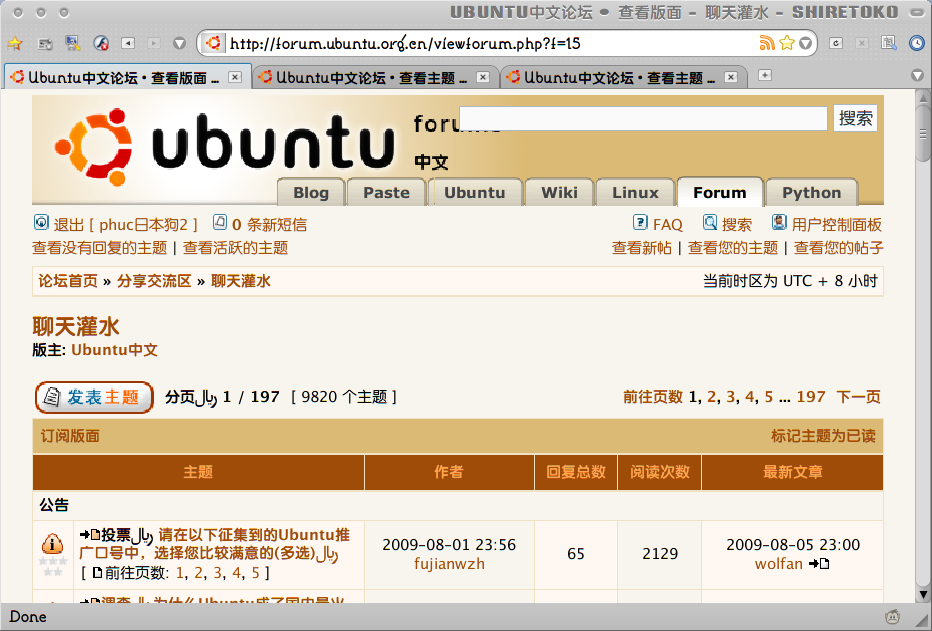The image size is (932, 631).
Task: Close the first tab 查看版面
Action: tap(235, 77)
